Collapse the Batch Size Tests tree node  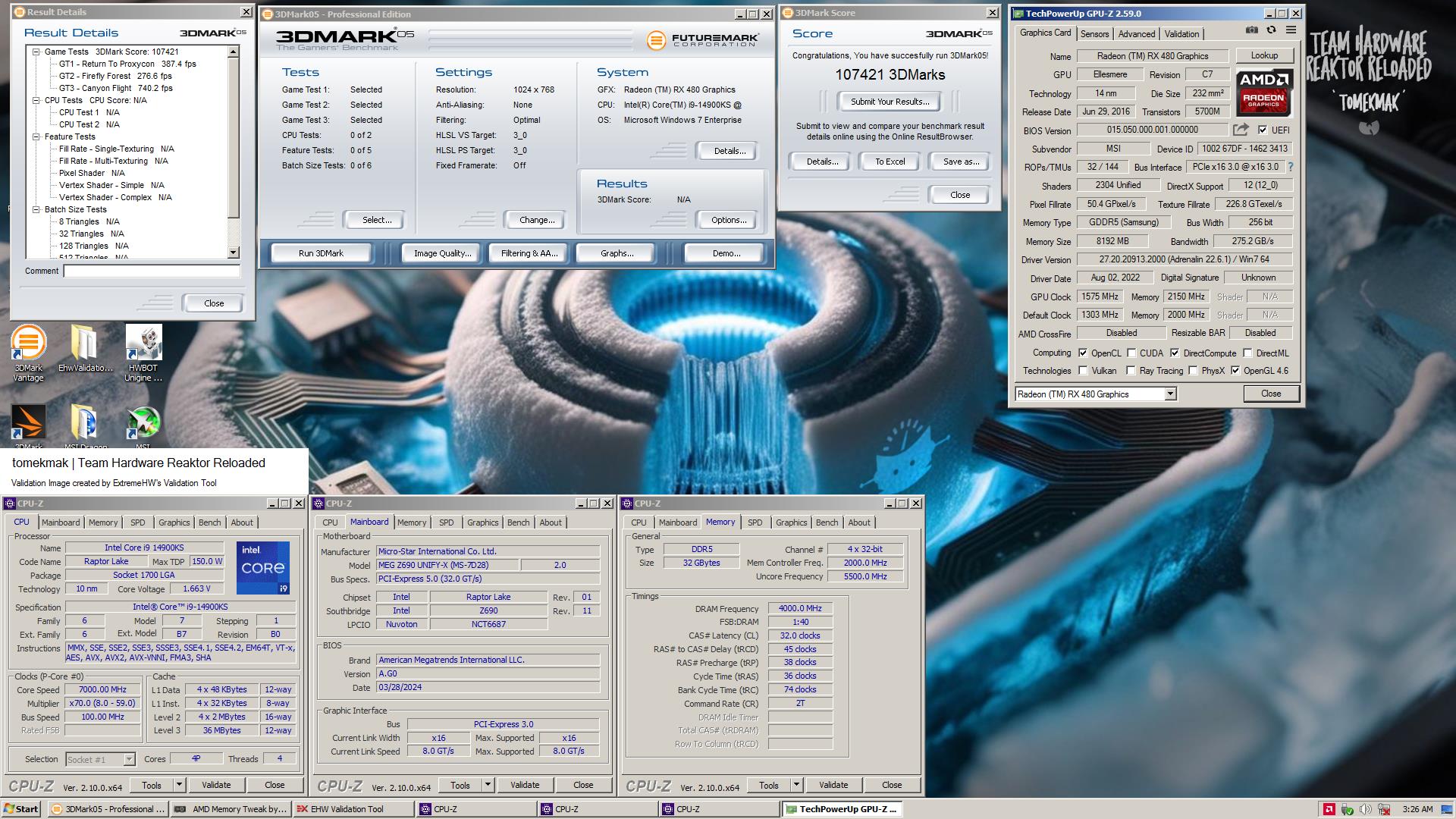point(36,209)
